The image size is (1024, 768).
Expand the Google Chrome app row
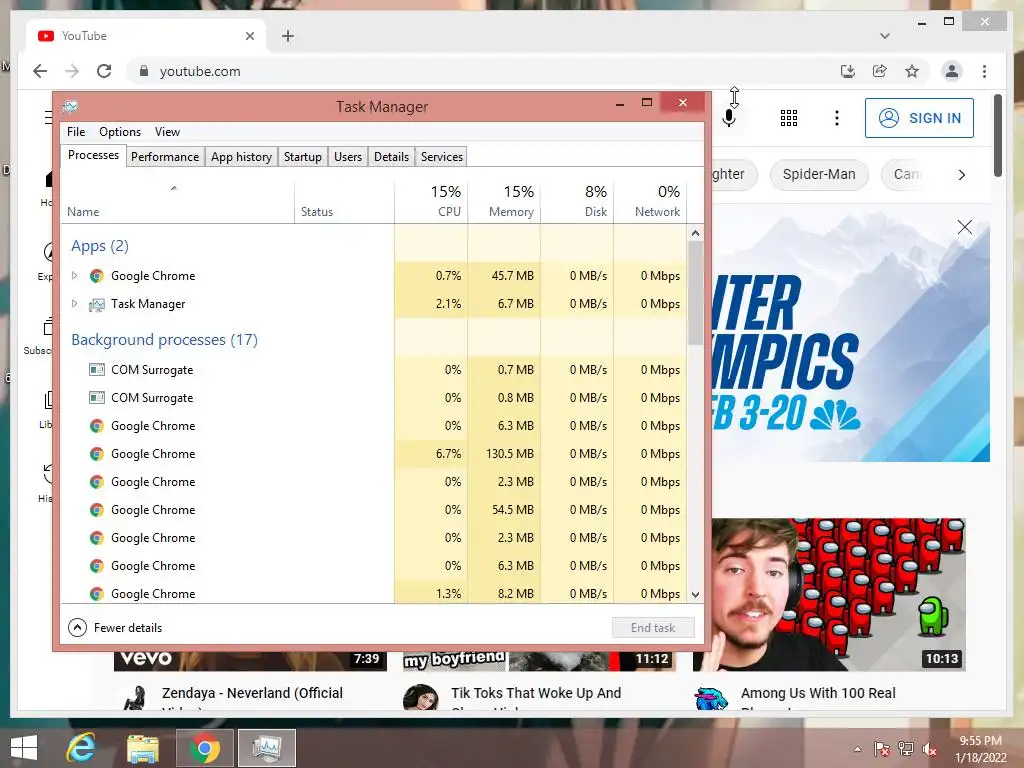[74, 276]
